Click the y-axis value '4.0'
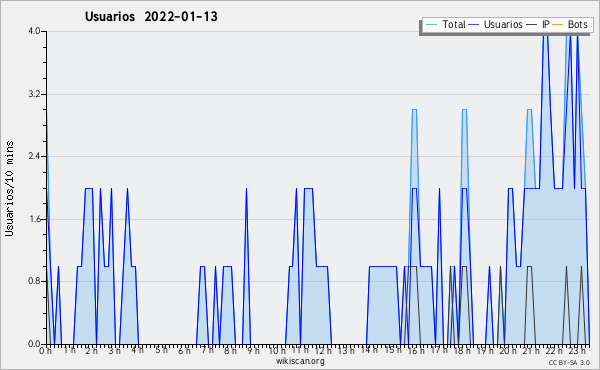The width and height of the screenshot is (600, 370). click(x=34, y=31)
